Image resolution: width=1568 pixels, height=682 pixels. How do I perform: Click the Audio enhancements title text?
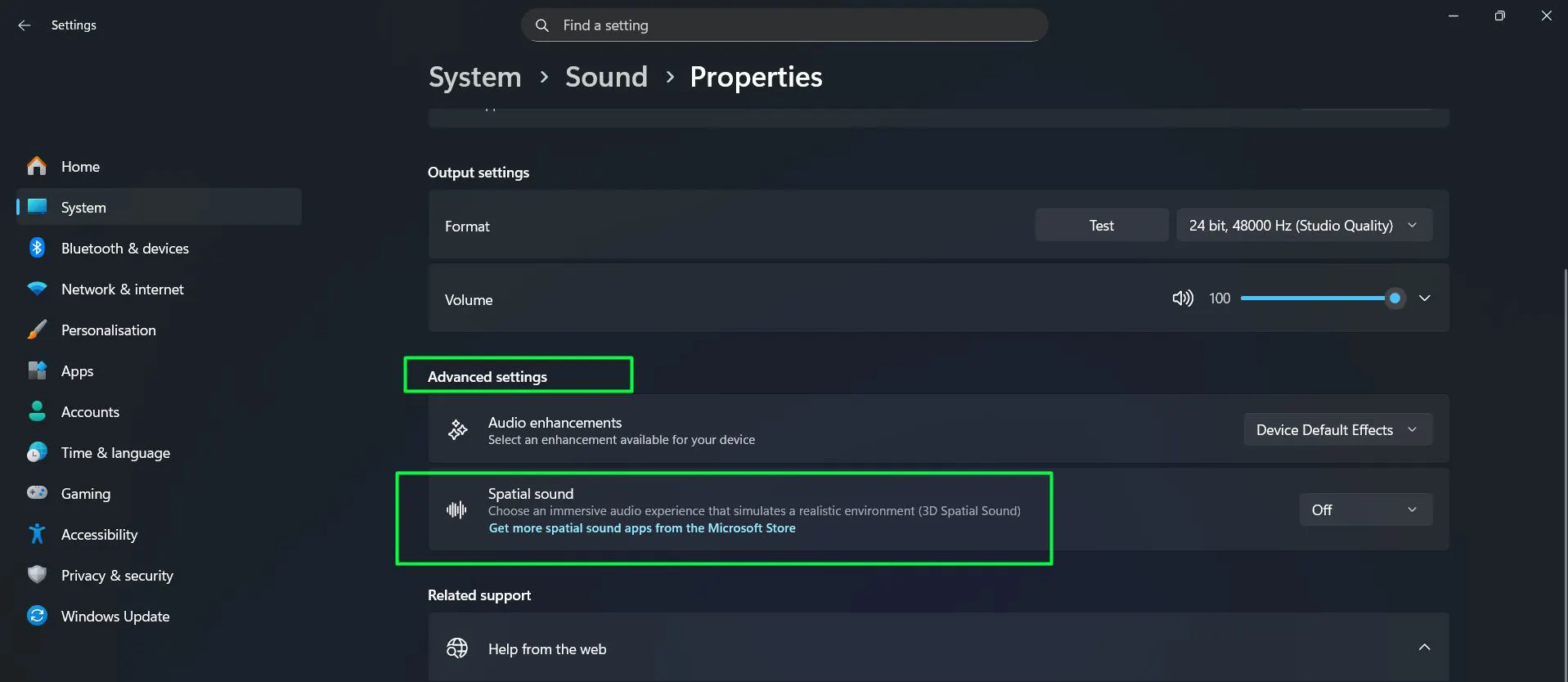(x=555, y=422)
